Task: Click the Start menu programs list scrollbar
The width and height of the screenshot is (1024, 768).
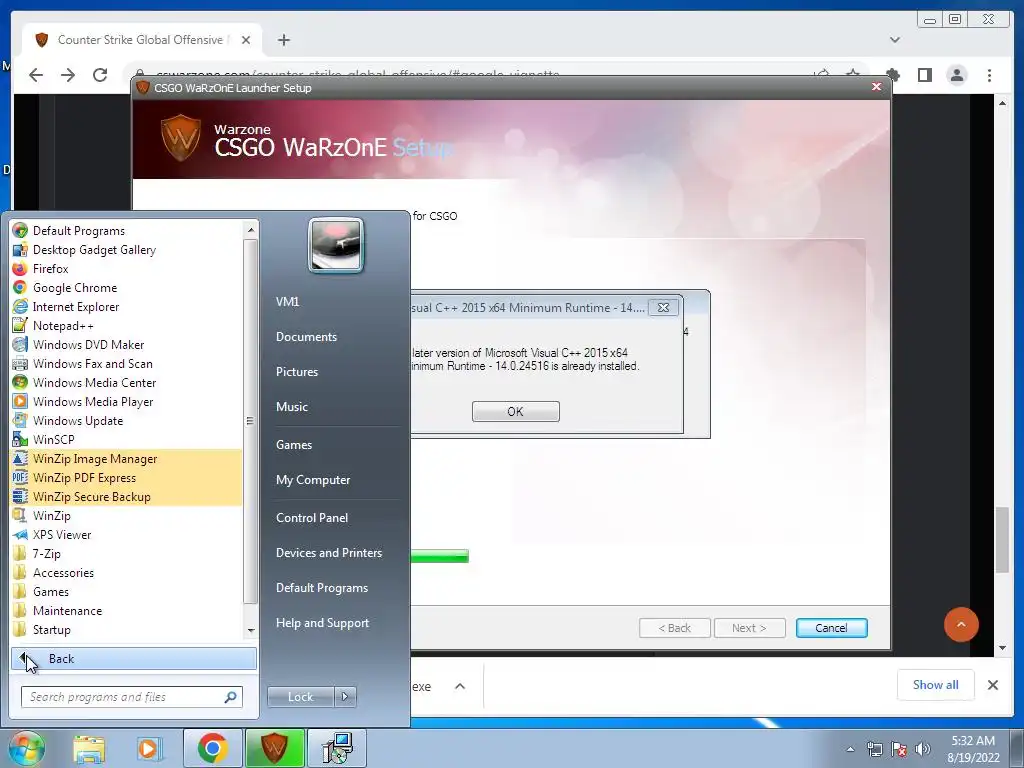Action: [250, 421]
